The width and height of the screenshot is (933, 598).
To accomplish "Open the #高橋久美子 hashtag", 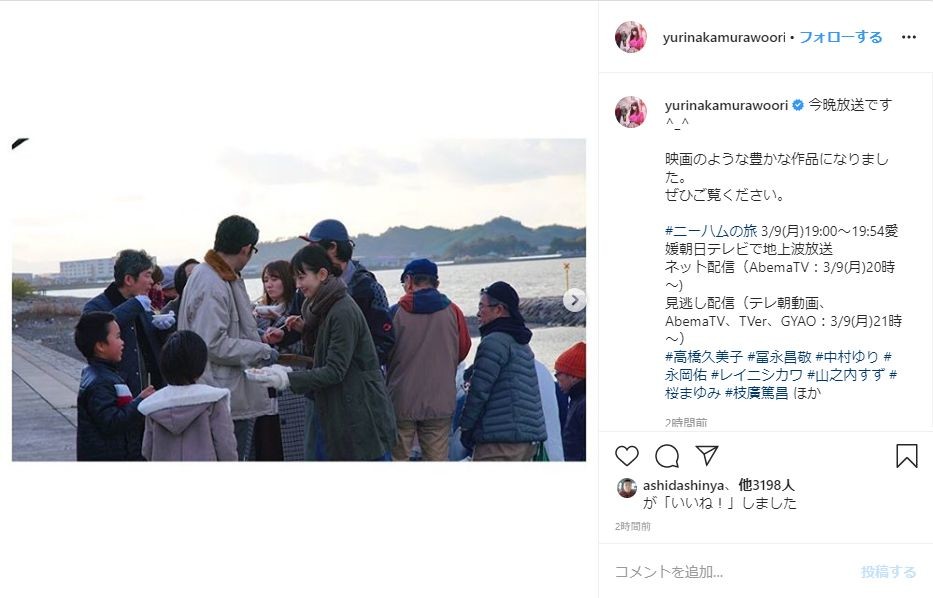I will (x=704, y=356).
